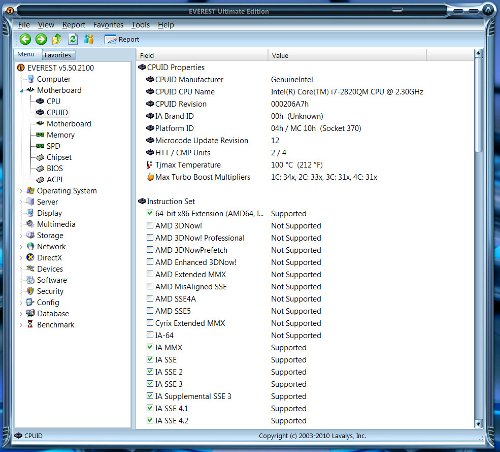Click the Max Turbo Boost Multipliers icon
Screen dimensions: 500x452
click(x=150, y=177)
